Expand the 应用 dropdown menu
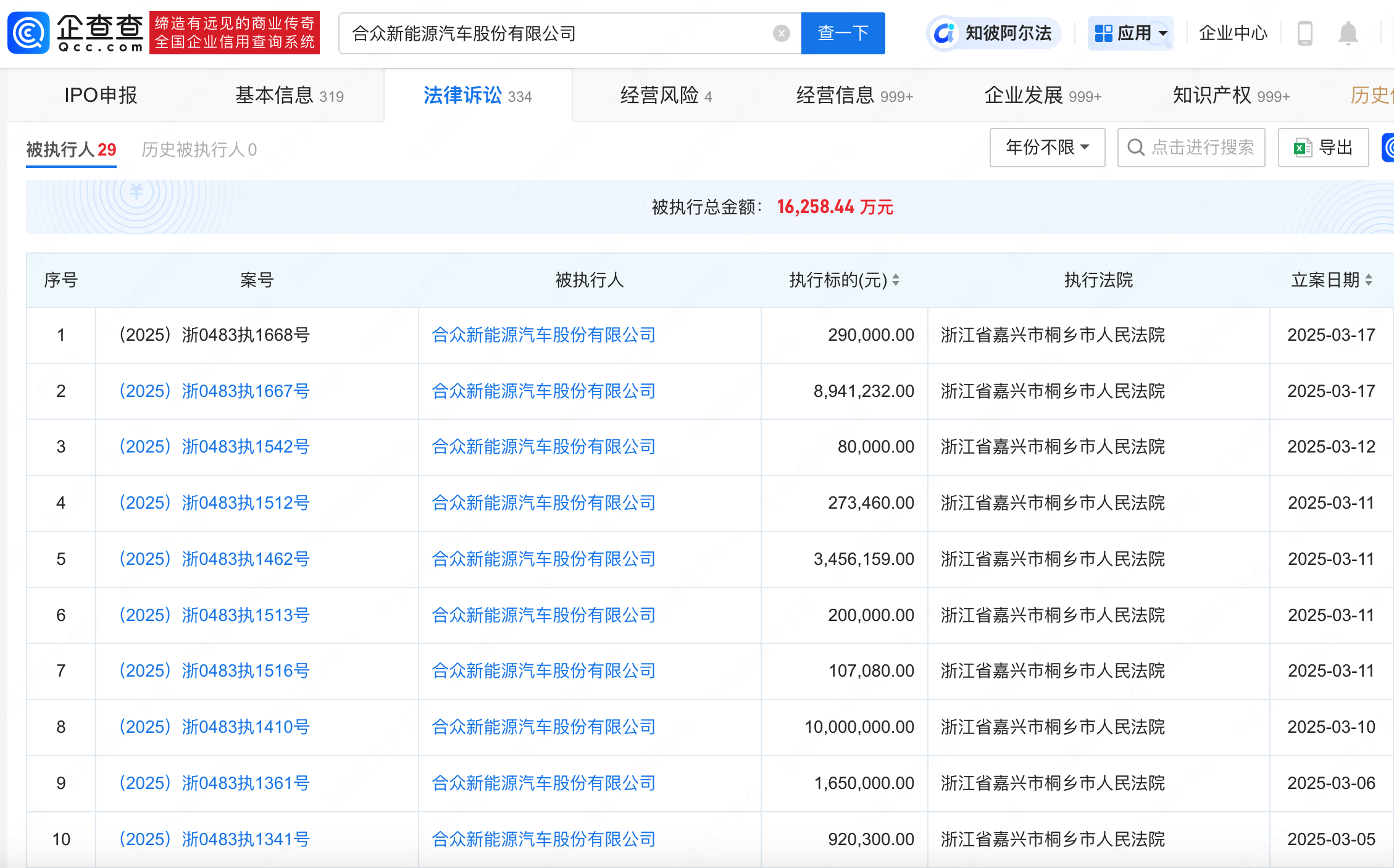 [x=1131, y=33]
